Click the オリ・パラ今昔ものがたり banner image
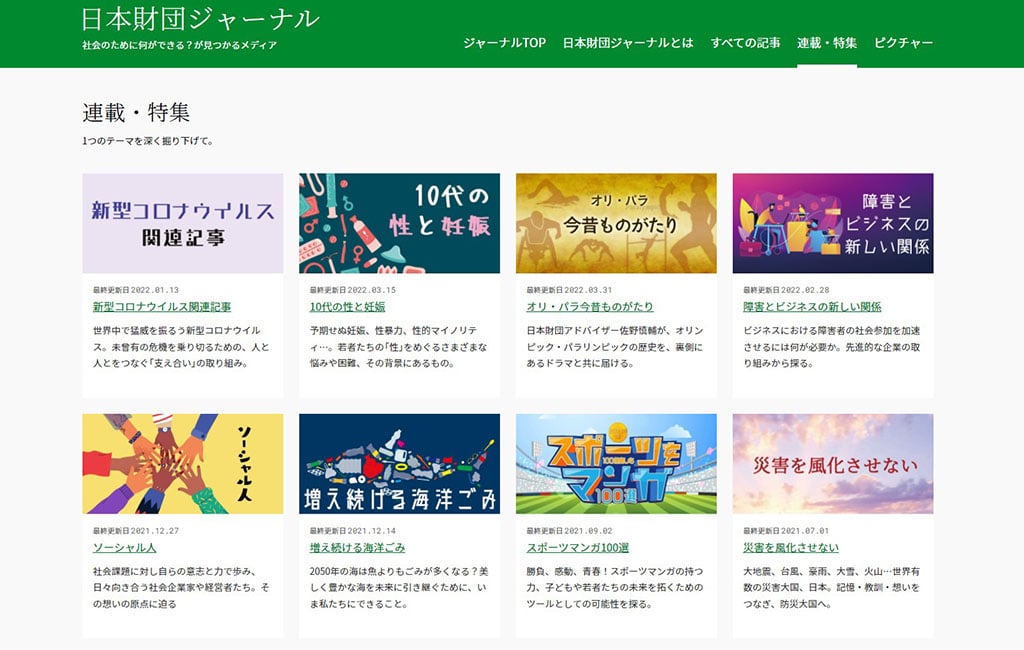Screen dimensions: 1024x650 [x=616, y=223]
